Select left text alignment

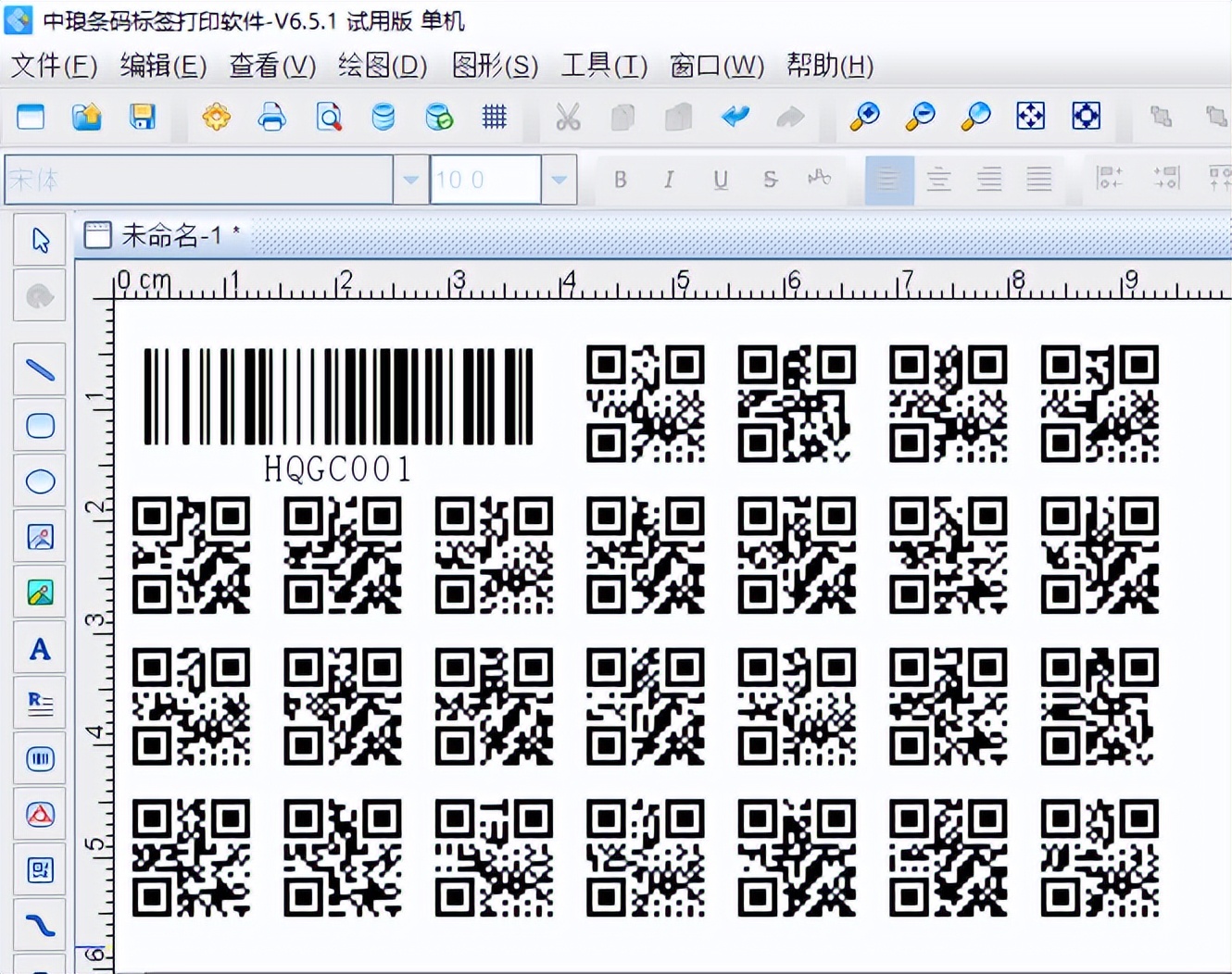(888, 180)
